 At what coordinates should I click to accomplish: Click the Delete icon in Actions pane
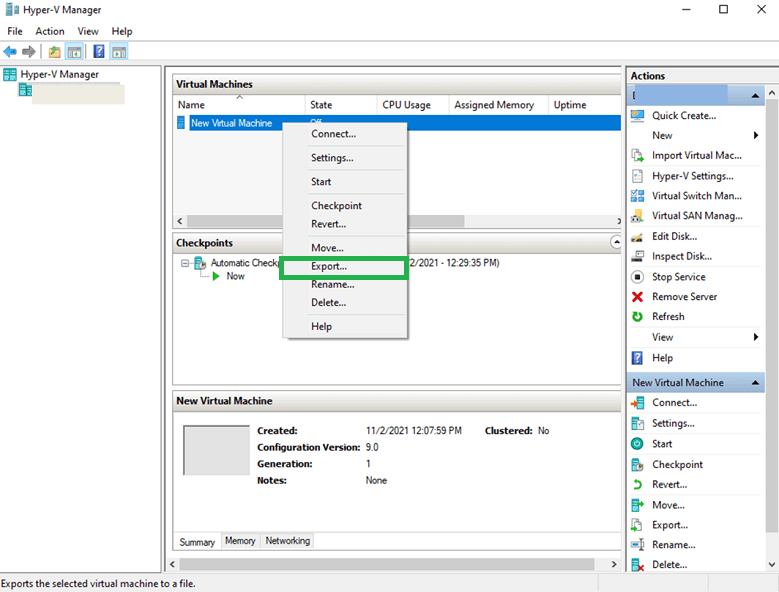637,565
